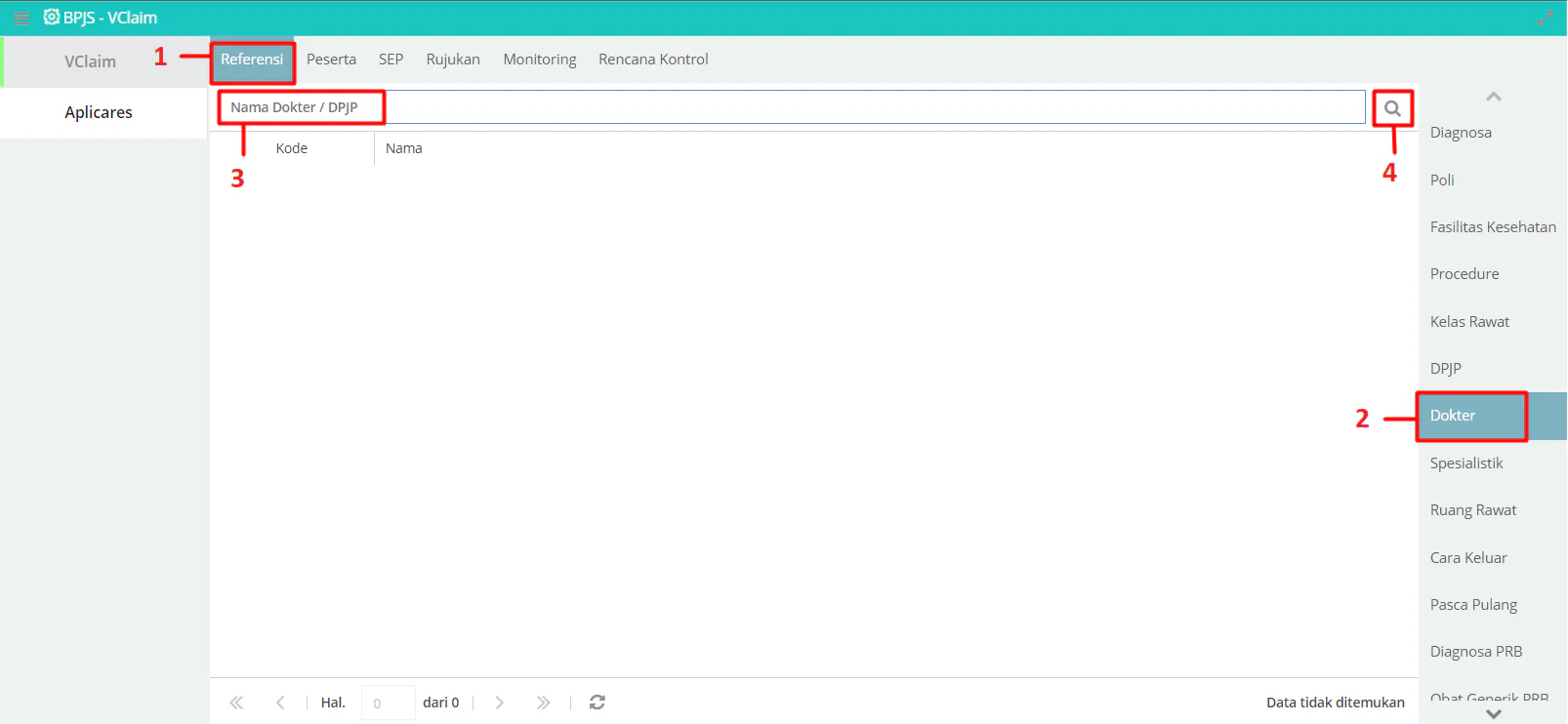Screen dimensions: 1568x724
Task: Go to first page of results
Action: [236, 703]
